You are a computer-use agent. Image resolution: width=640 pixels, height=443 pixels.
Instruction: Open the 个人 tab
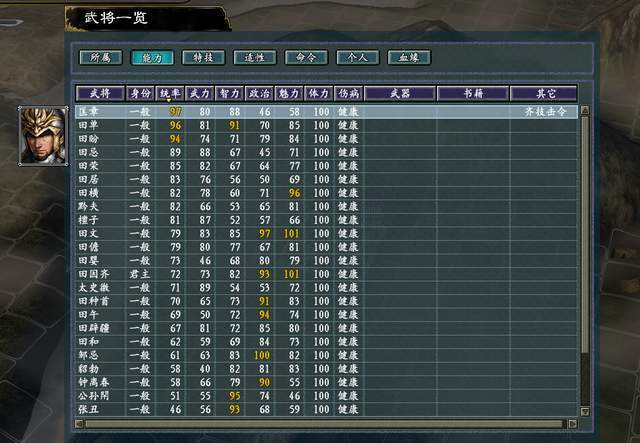(x=358, y=58)
